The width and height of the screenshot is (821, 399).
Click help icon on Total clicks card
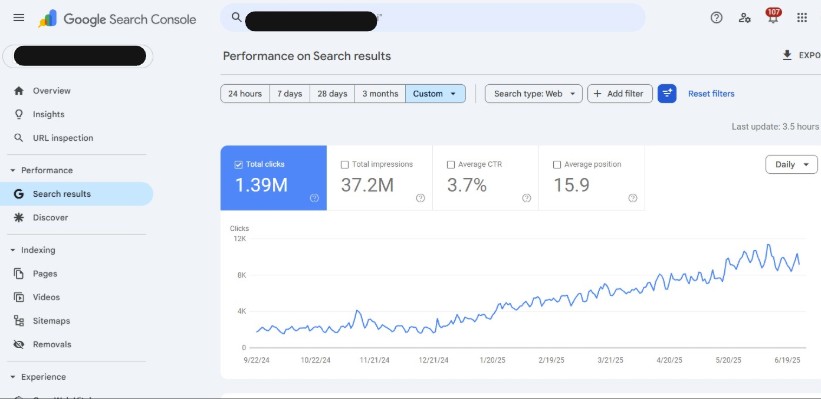314,198
